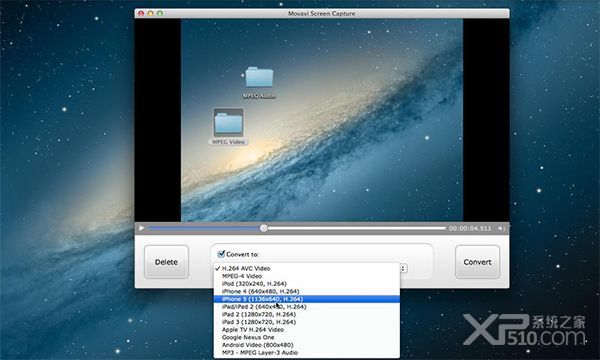Viewport: 600px width, 360px height.
Task: Uncheck the Convert to checkbox
Action: pyautogui.click(x=221, y=254)
